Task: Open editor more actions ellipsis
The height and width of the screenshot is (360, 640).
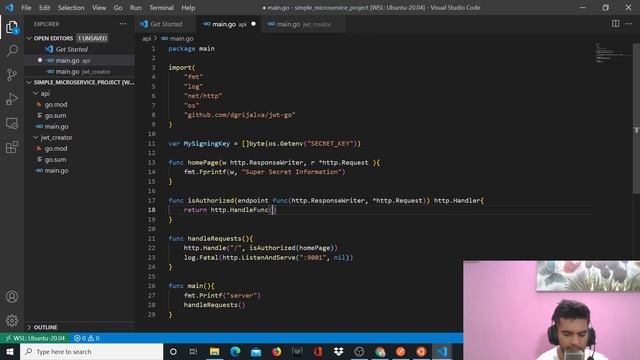Action: coord(629,24)
